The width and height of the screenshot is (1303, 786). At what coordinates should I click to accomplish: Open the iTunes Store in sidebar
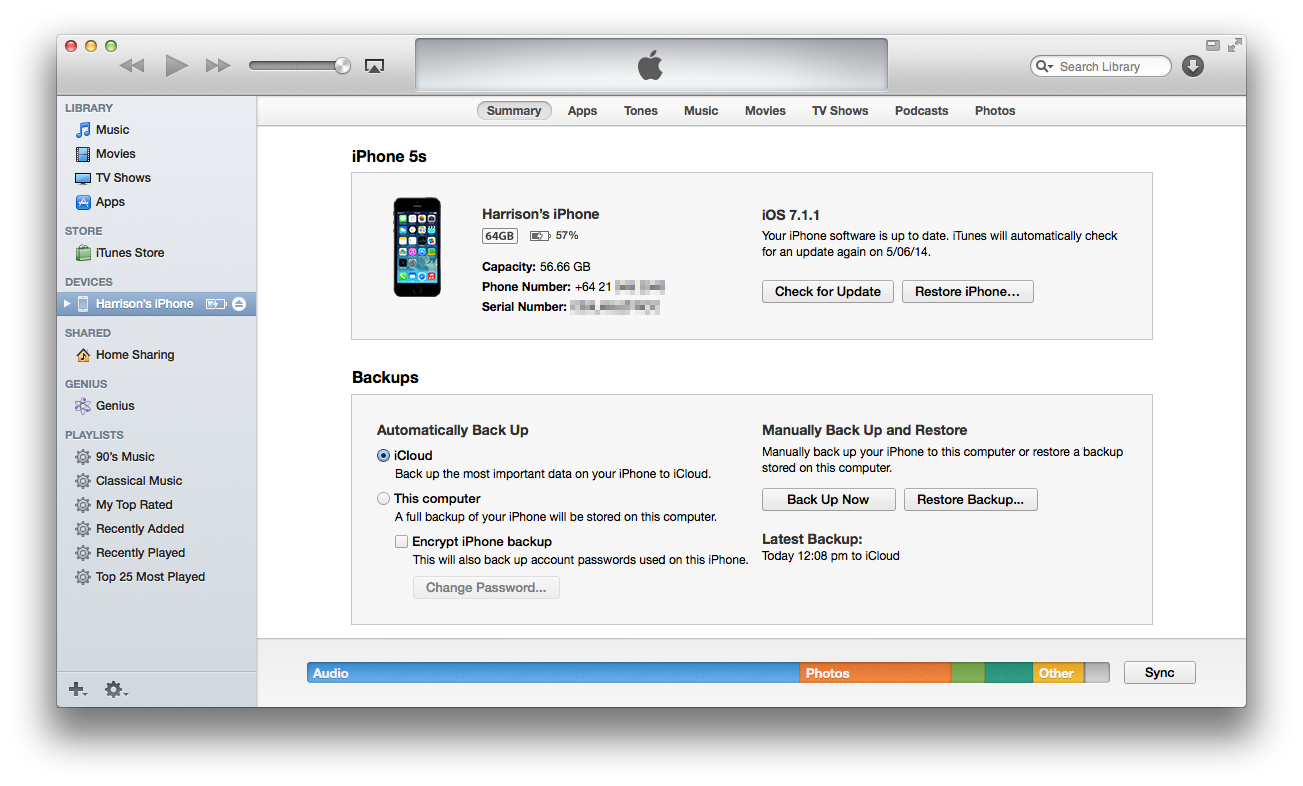[129, 253]
